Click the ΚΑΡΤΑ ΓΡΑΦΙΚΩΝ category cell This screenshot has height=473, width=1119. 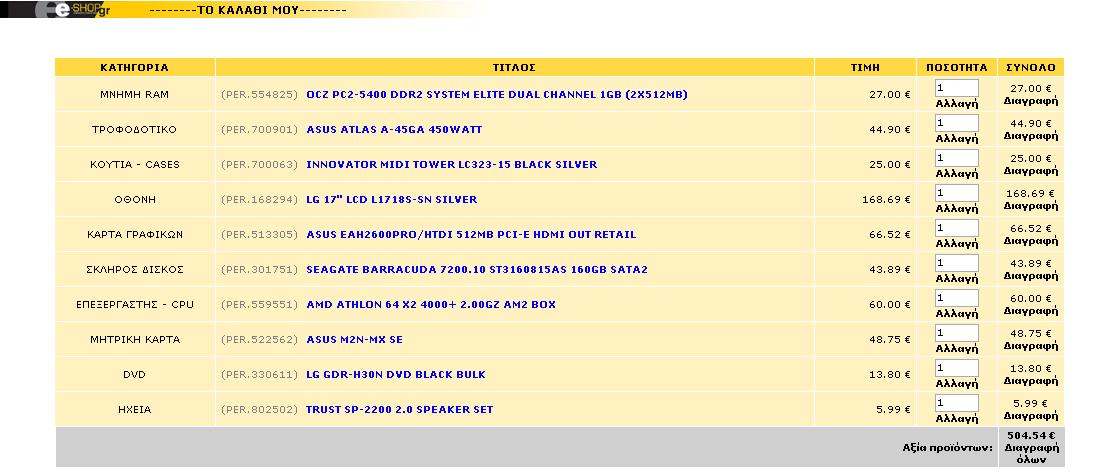point(135,234)
